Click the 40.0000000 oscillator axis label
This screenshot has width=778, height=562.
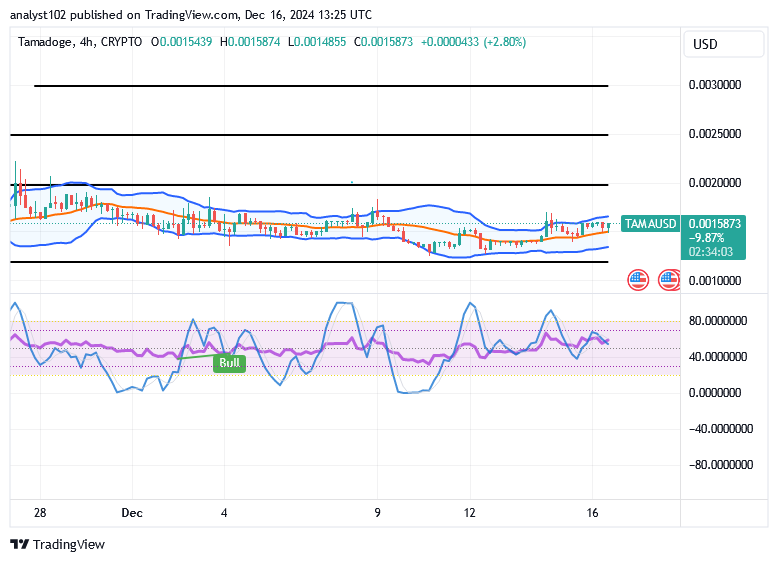pyautogui.click(x=718, y=357)
